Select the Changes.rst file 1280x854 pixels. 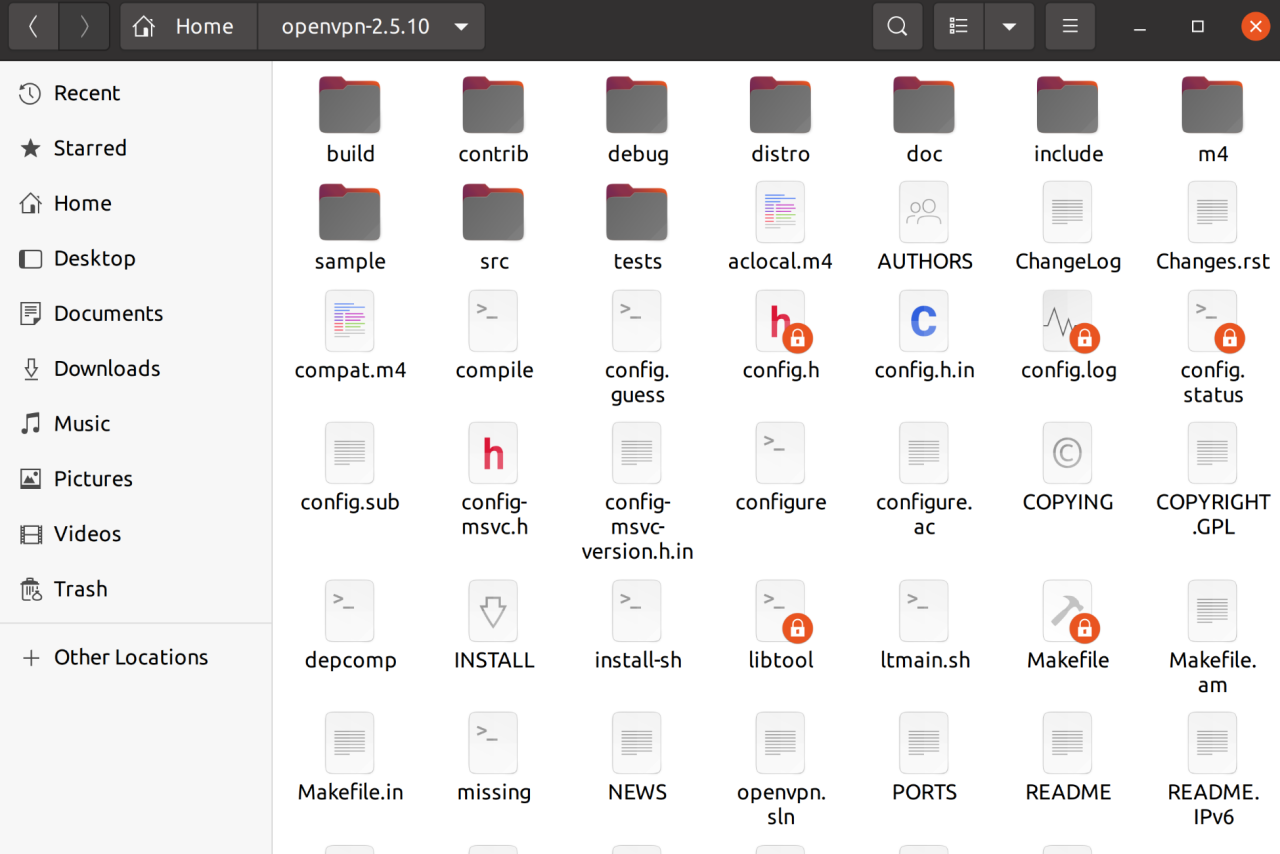pyautogui.click(x=1212, y=228)
